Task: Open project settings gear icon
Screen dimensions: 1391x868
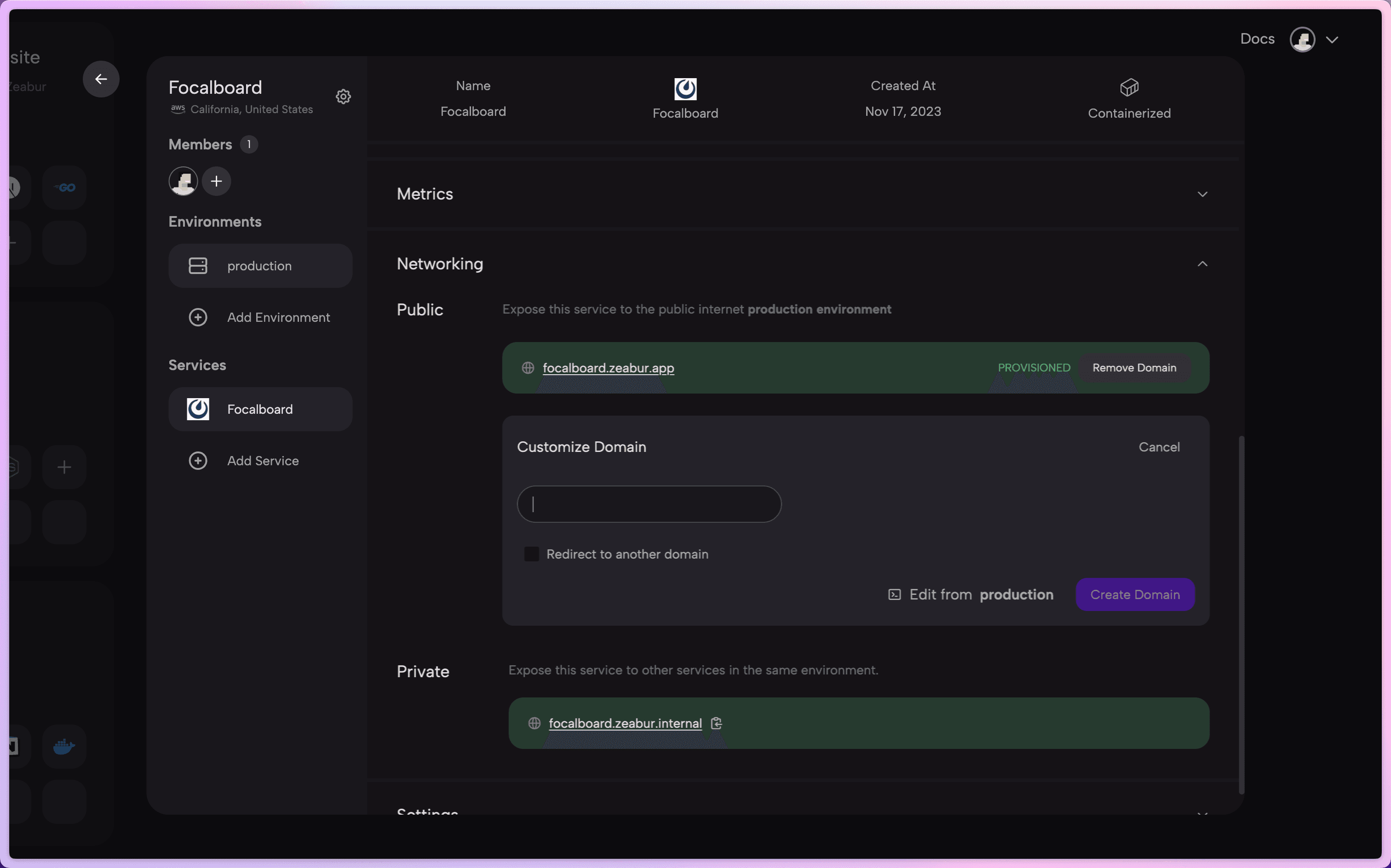Action: pos(343,97)
